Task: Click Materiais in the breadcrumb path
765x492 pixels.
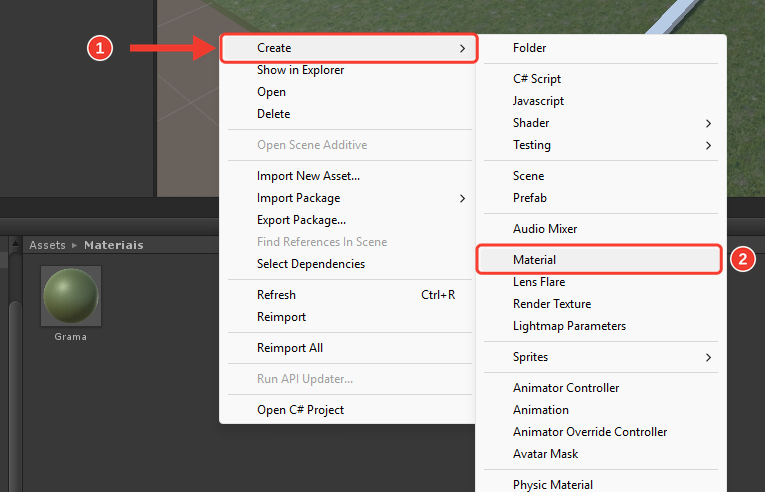Action: (x=114, y=245)
